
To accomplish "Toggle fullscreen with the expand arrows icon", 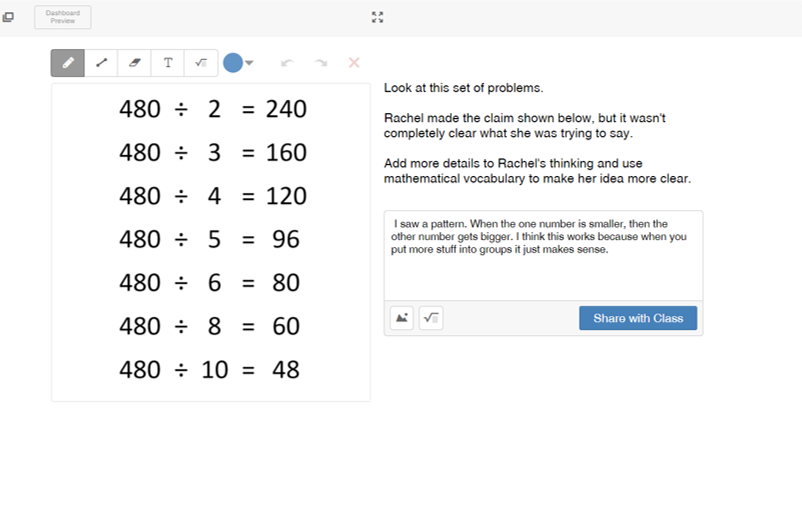I will coord(377,17).
